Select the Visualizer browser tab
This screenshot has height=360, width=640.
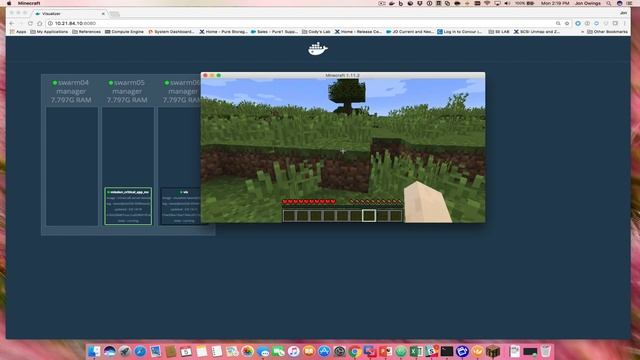[69, 13]
